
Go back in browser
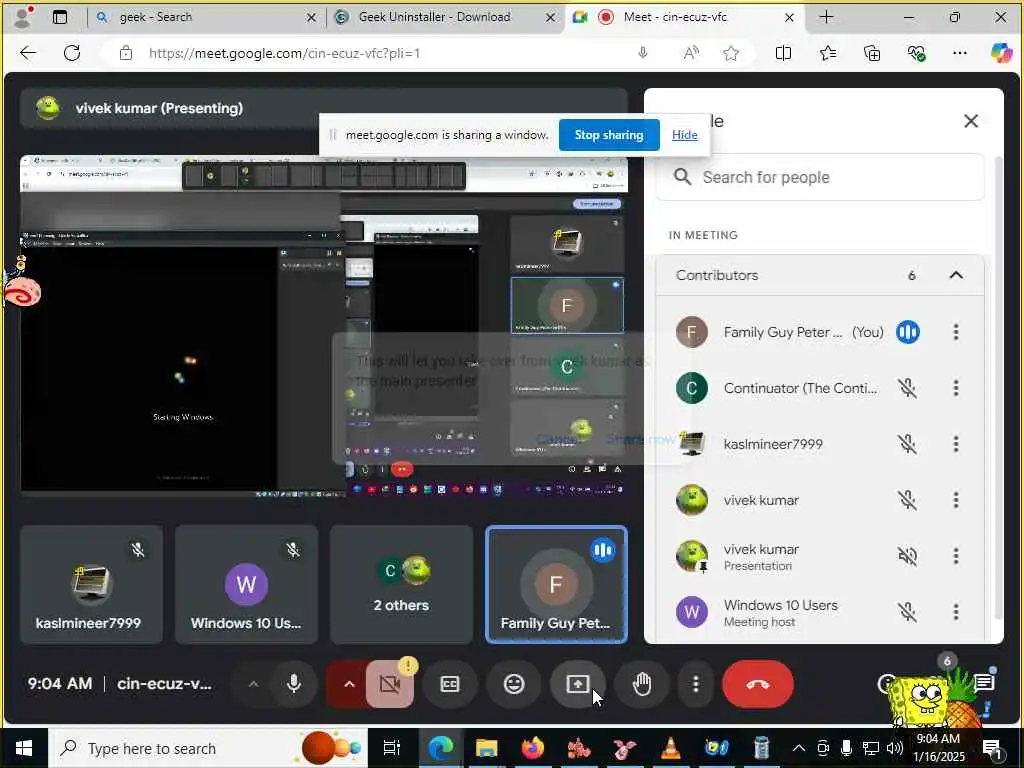point(28,53)
